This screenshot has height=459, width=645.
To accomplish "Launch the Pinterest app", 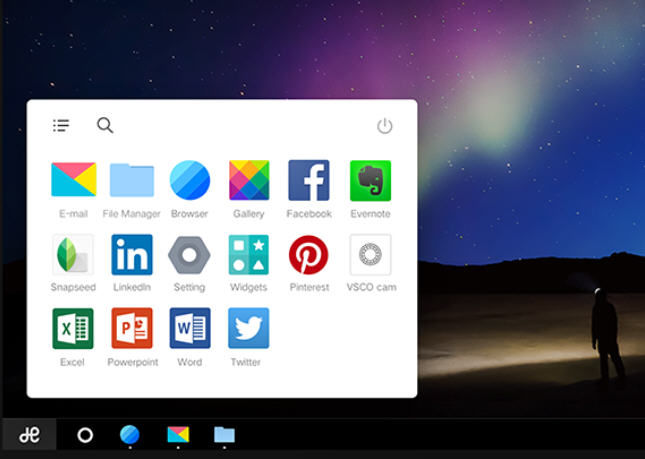I will [309, 255].
